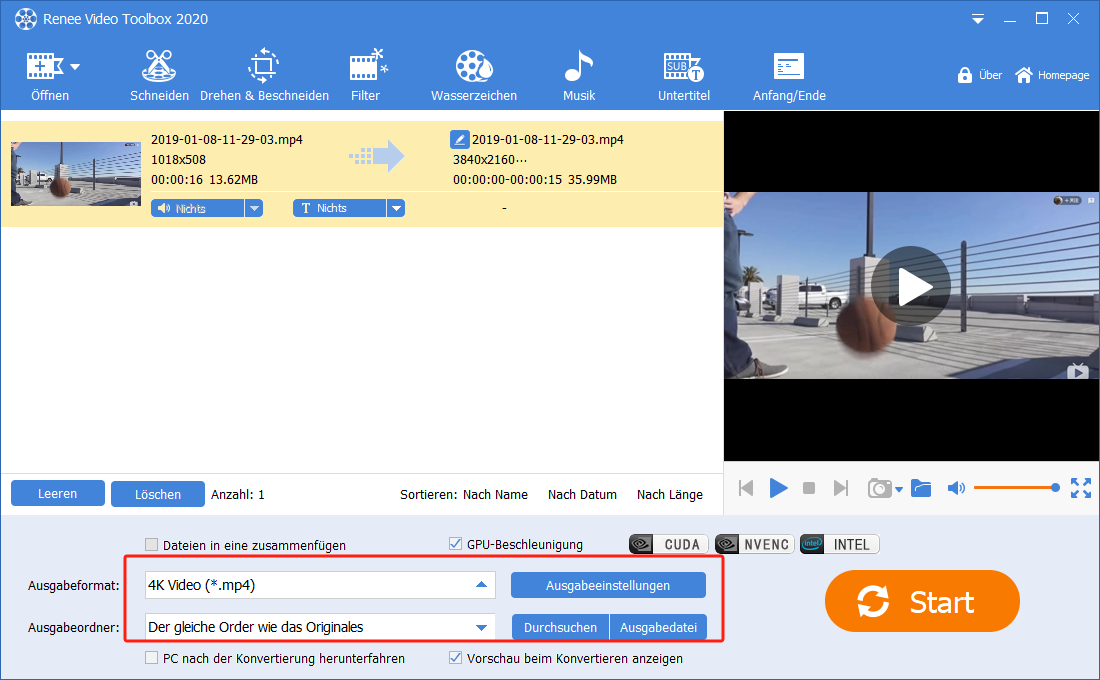
Task: Click the CUDA badge
Action: 669,545
